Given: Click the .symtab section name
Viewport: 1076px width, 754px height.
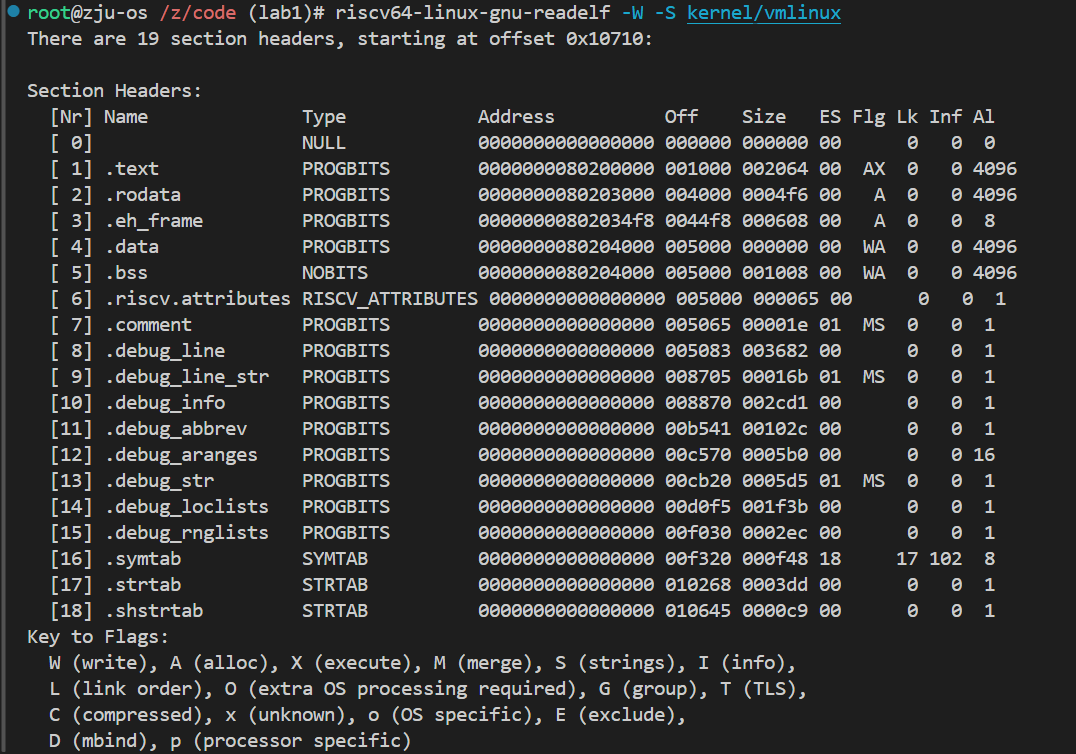Looking at the screenshot, I should click(x=143, y=559).
